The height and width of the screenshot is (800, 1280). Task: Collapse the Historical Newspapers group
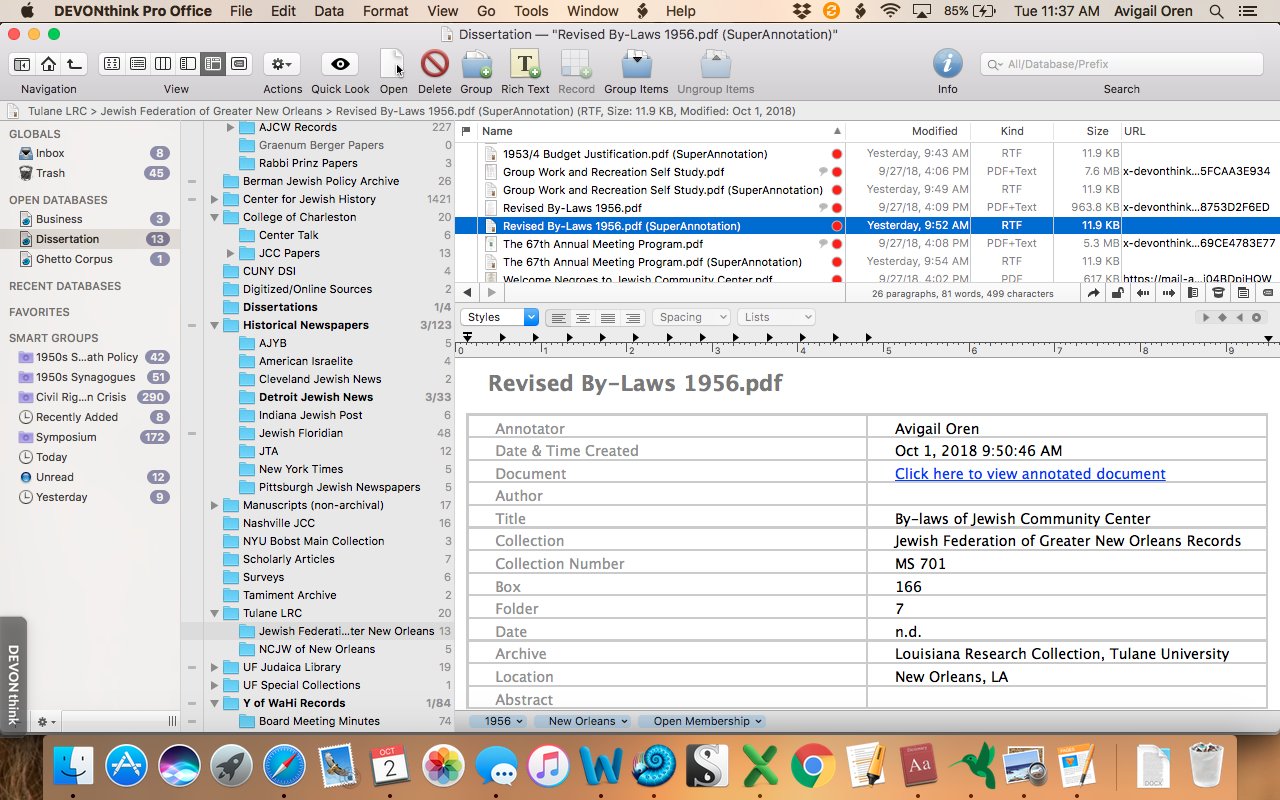click(x=215, y=325)
